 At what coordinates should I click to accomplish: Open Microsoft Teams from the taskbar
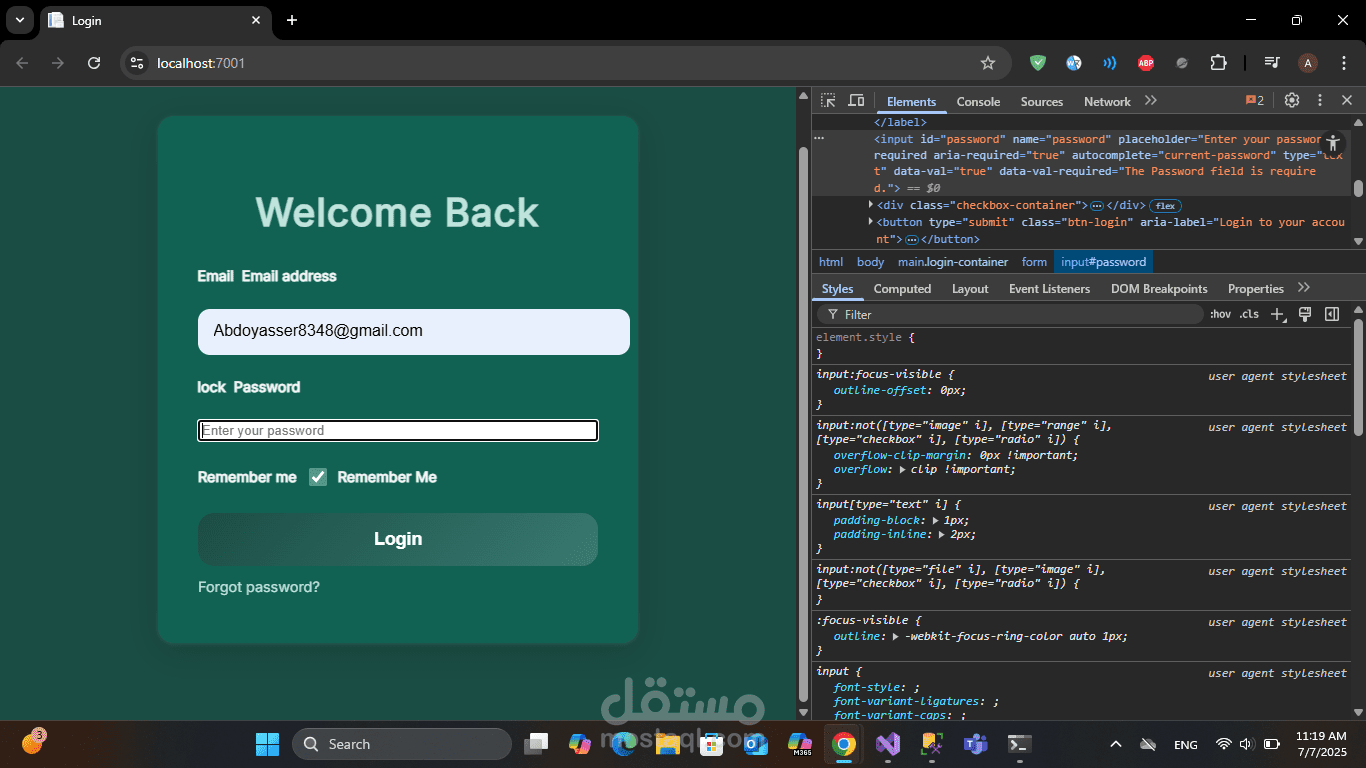pyautogui.click(x=976, y=744)
